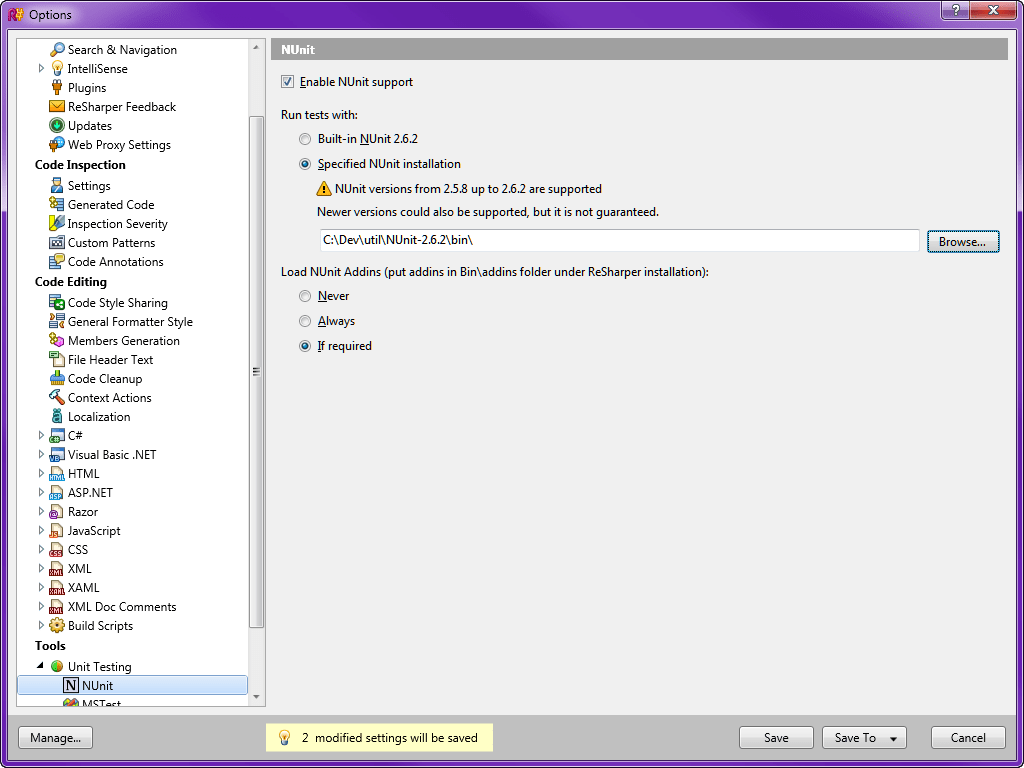Click the Save button
The height and width of the screenshot is (768, 1024).
point(776,738)
